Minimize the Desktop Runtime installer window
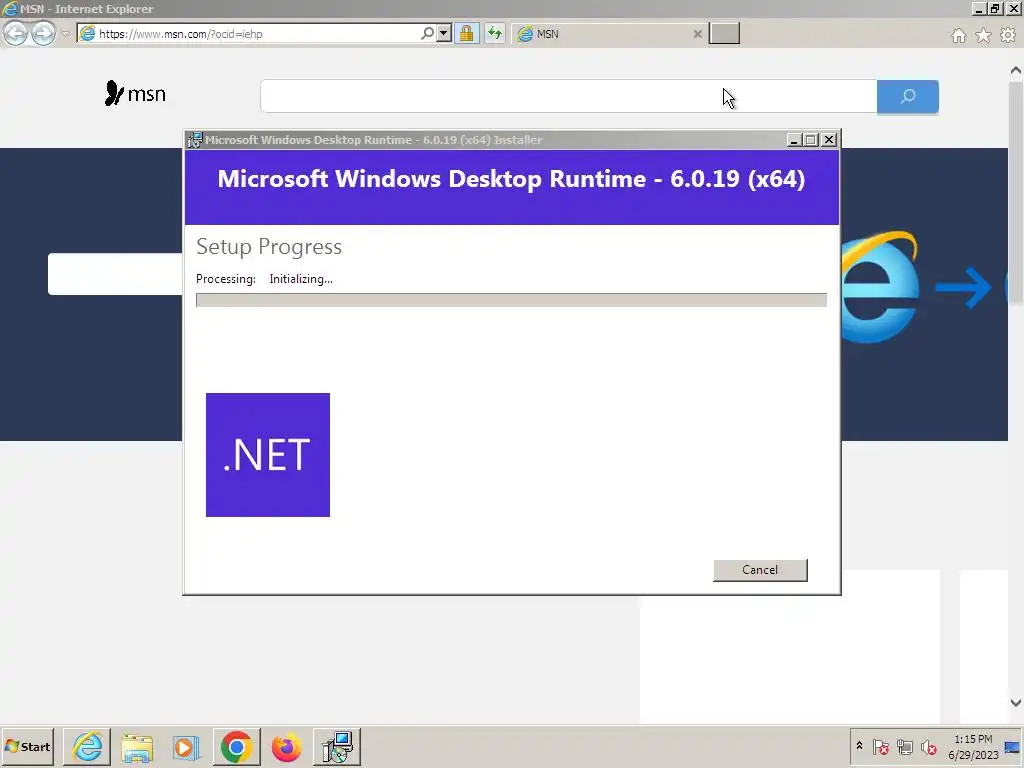This screenshot has width=1024, height=768. coord(794,140)
